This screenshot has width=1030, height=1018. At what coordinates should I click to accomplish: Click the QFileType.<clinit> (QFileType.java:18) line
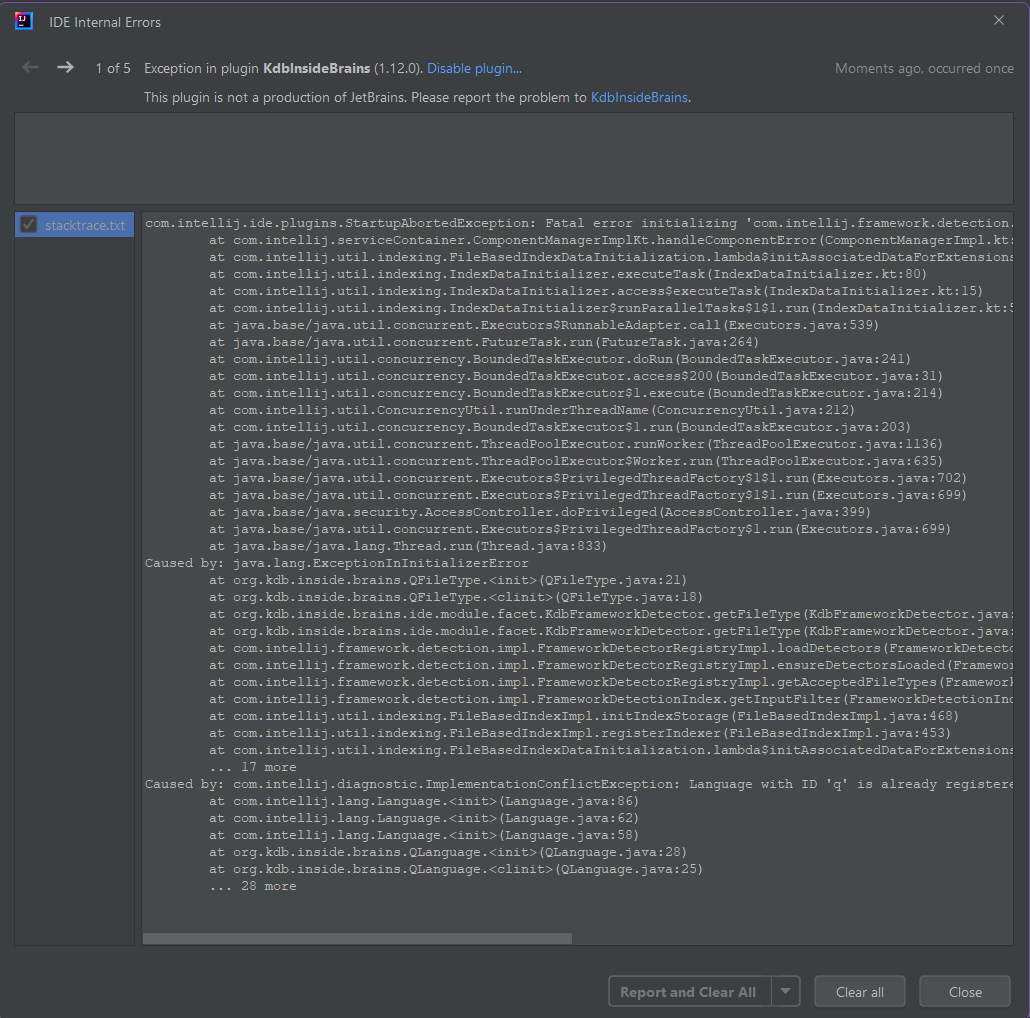point(456,597)
